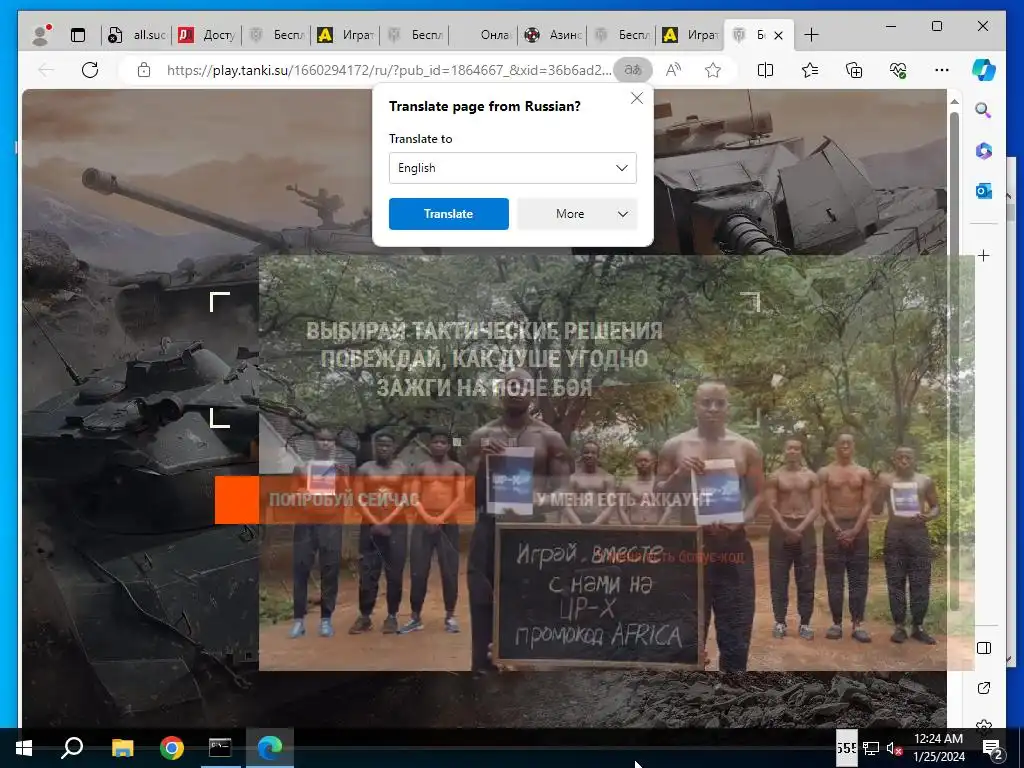Switch to the Онла tab
1024x768 pixels.
tap(483, 35)
